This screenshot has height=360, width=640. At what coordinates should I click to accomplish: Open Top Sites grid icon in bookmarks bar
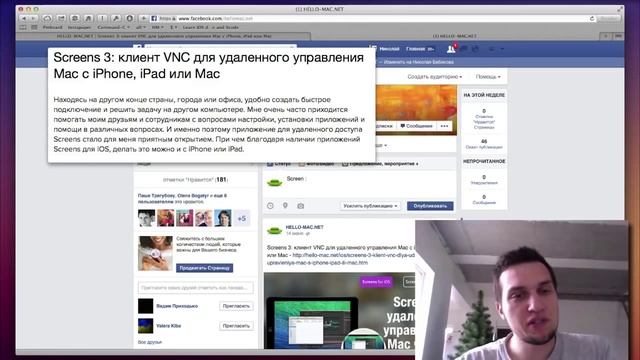[x=34, y=27]
